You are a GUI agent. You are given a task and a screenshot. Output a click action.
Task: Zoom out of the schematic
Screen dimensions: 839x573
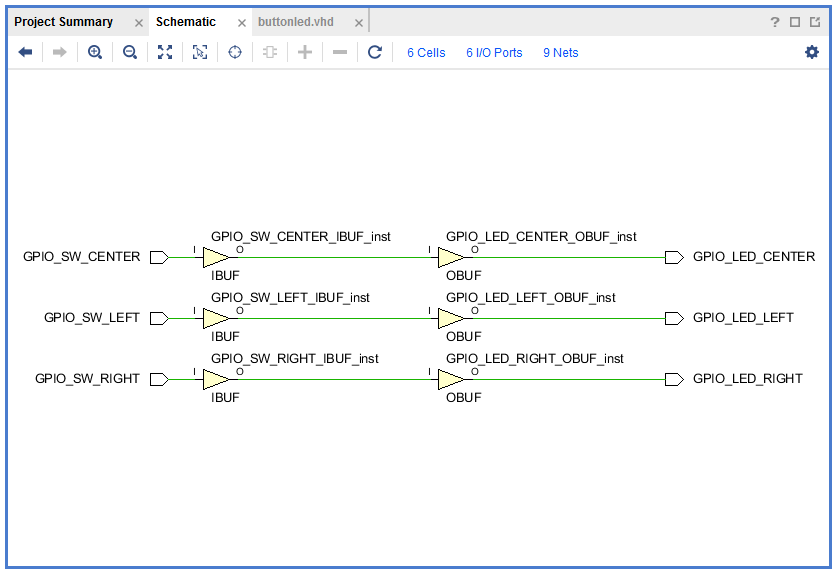click(x=130, y=52)
